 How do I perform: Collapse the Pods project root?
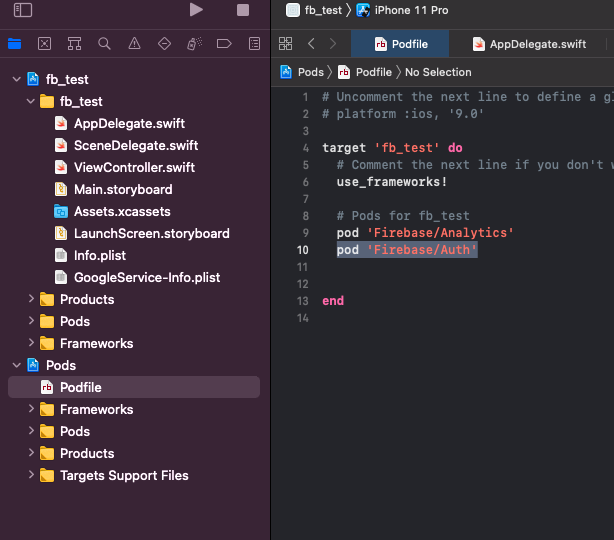16,365
